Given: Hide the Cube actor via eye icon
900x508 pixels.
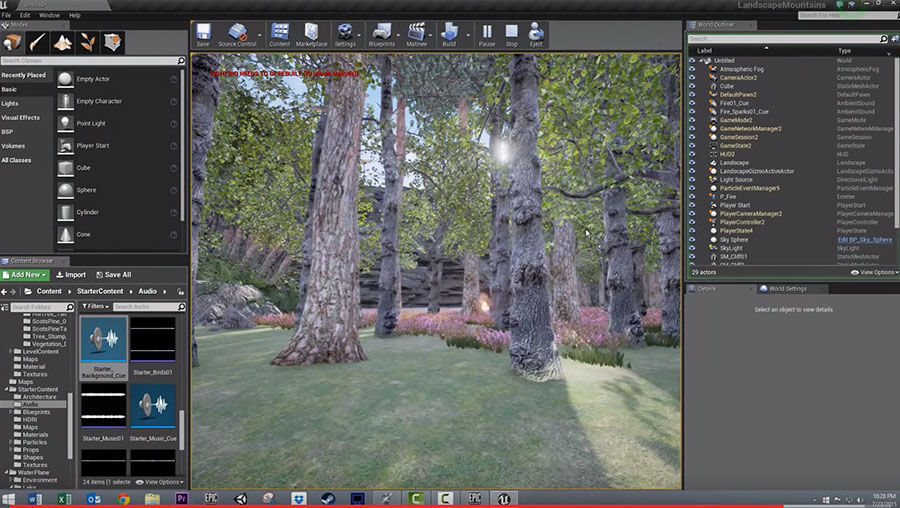Looking at the screenshot, I should click(x=691, y=86).
